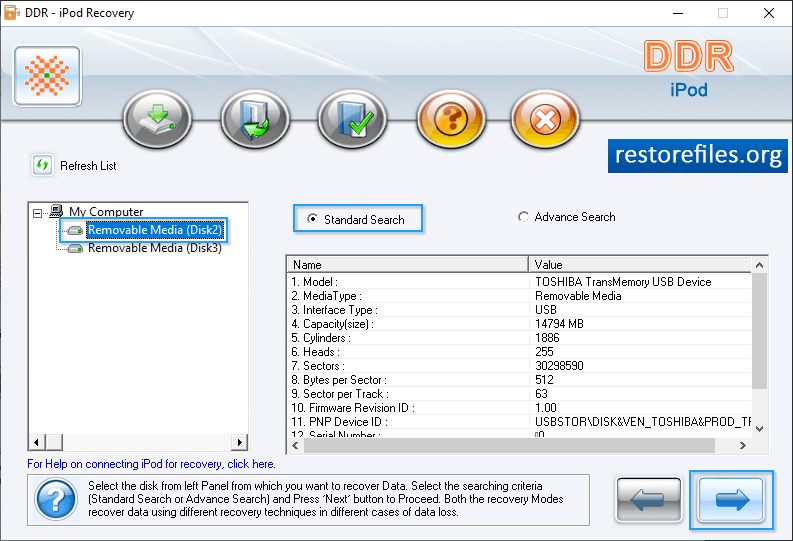Viewport: 793px width, 541px height.
Task: Click scroll down arrow in details table
Action: 759,429
